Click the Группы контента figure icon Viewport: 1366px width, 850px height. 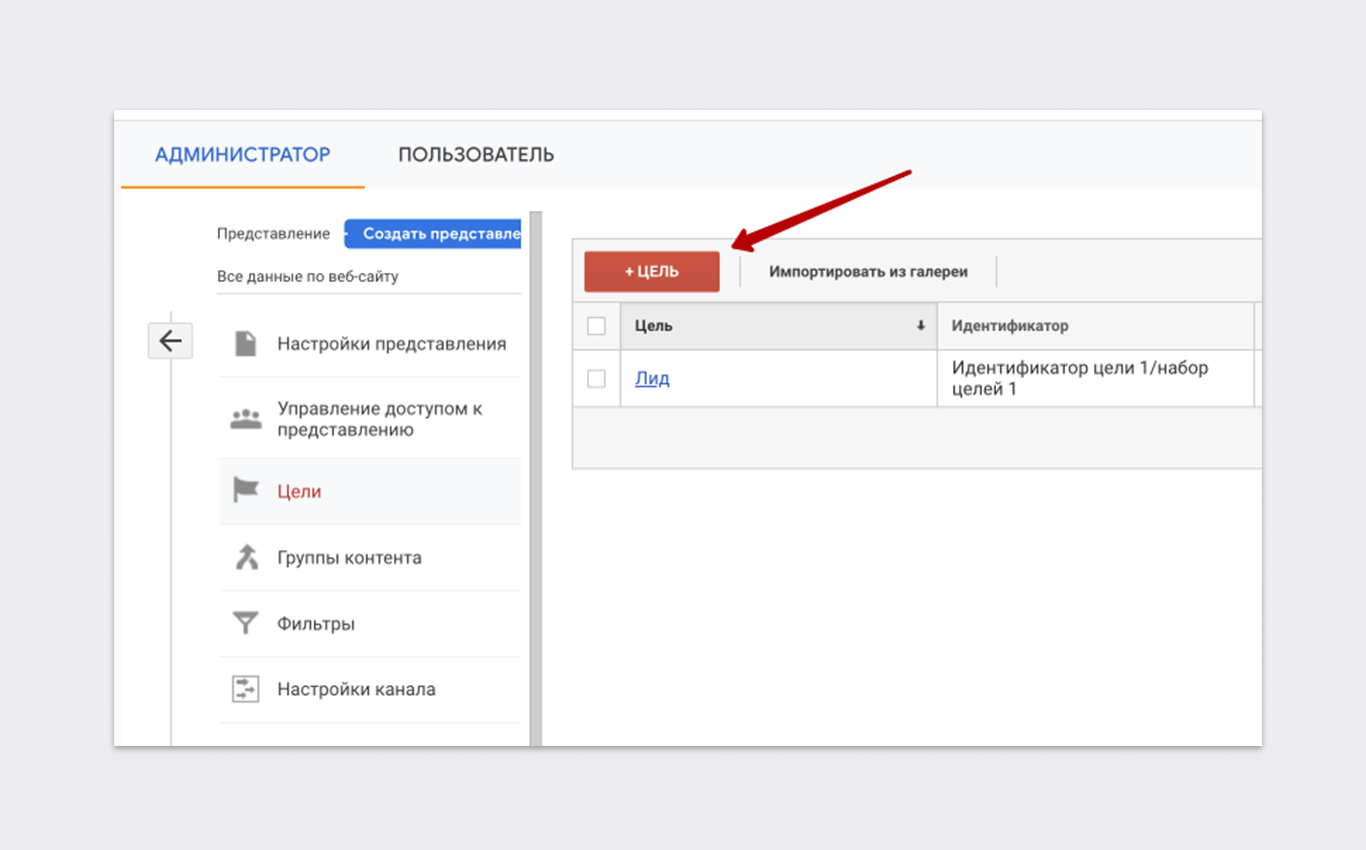tap(246, 557)
